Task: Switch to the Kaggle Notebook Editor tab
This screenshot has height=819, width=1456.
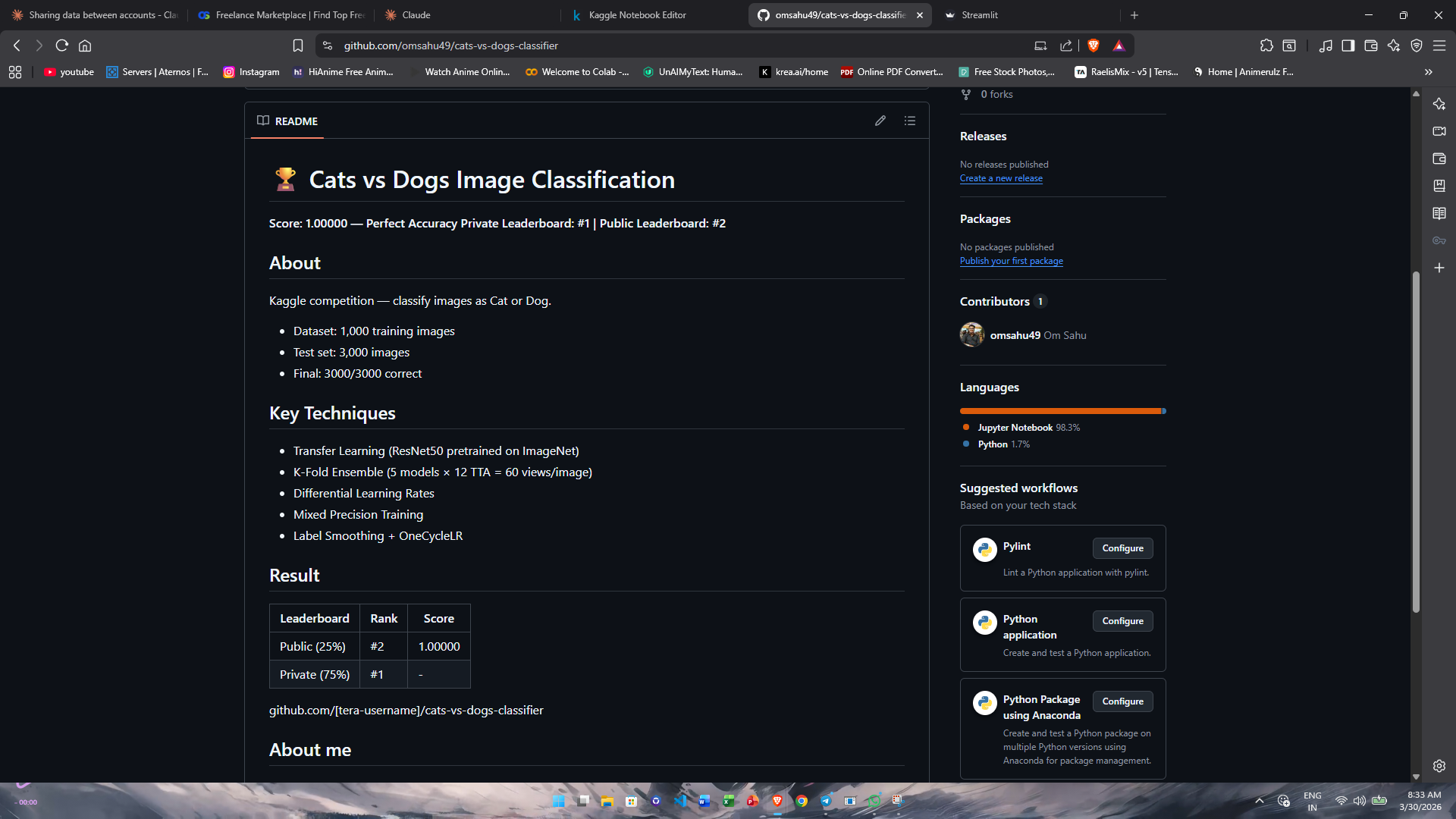Action: [637, 15]
